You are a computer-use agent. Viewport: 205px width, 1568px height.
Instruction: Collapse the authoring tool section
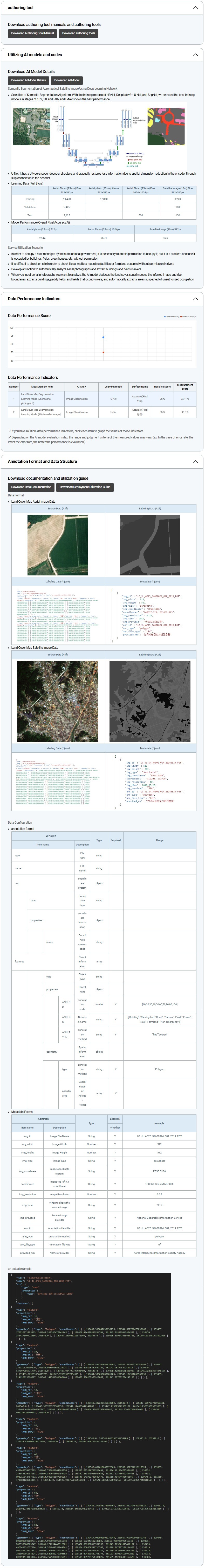(195, 8)
